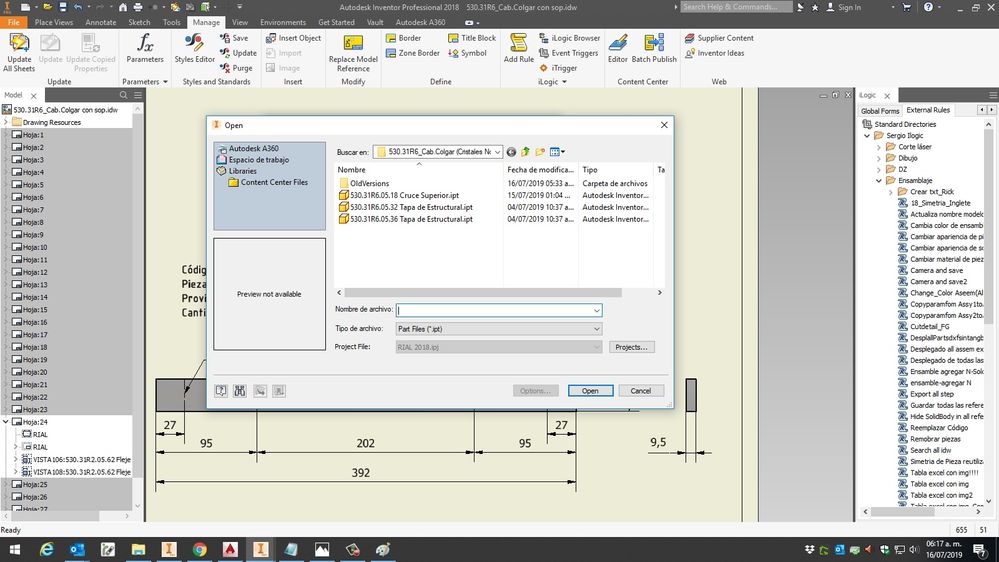Open Content Center Editor
Screen dimensions: 999x562
click(x=617, y=43)
